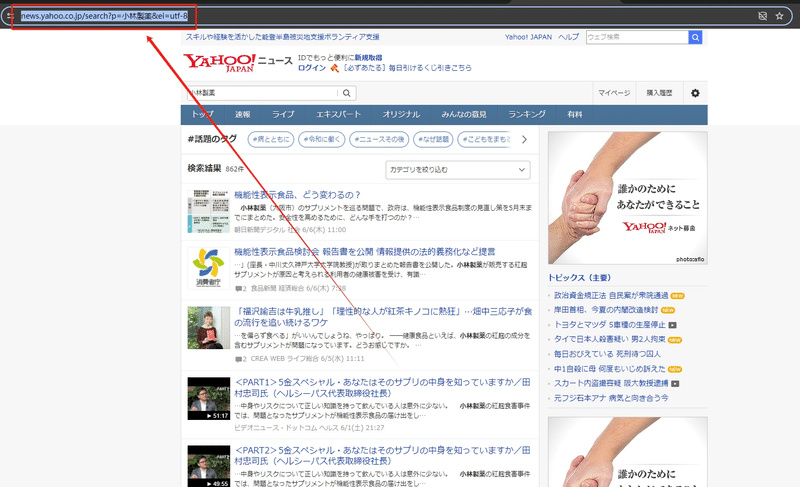Click the bookmark star icon in address bar
The image size is (800, 487).
pyautogui.click(x=779, y=16)
